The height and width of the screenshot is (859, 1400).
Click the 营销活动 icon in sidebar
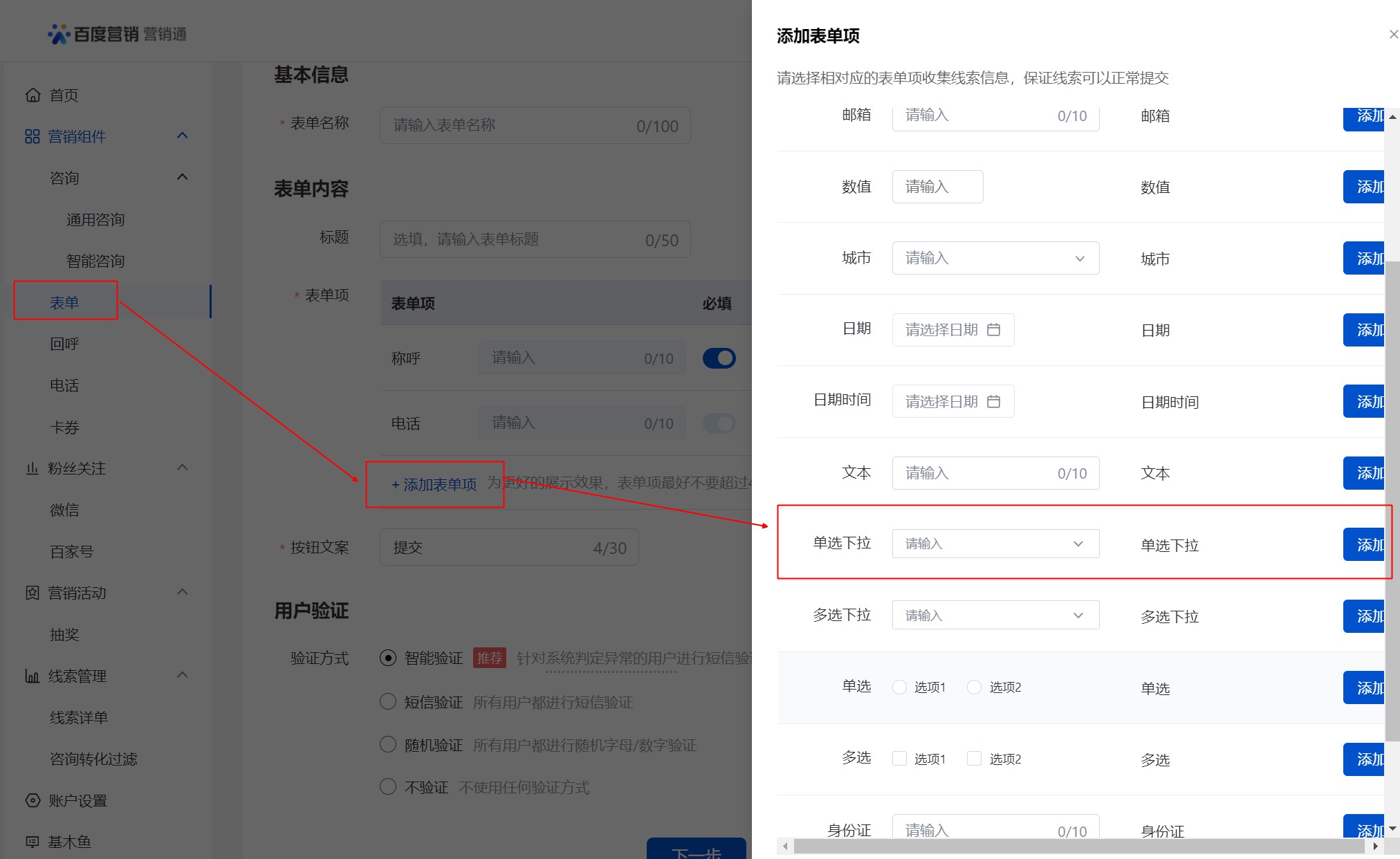[x=32, y=593]
